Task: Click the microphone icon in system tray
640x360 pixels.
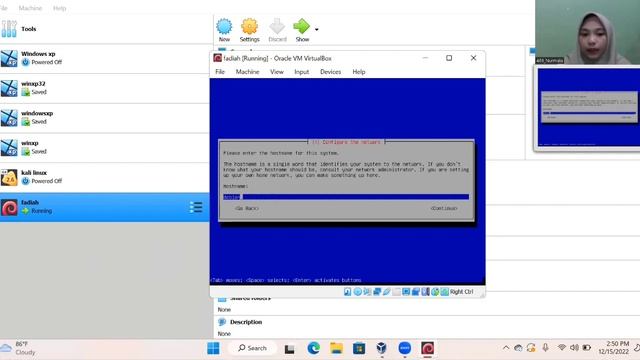Action: 545,348
